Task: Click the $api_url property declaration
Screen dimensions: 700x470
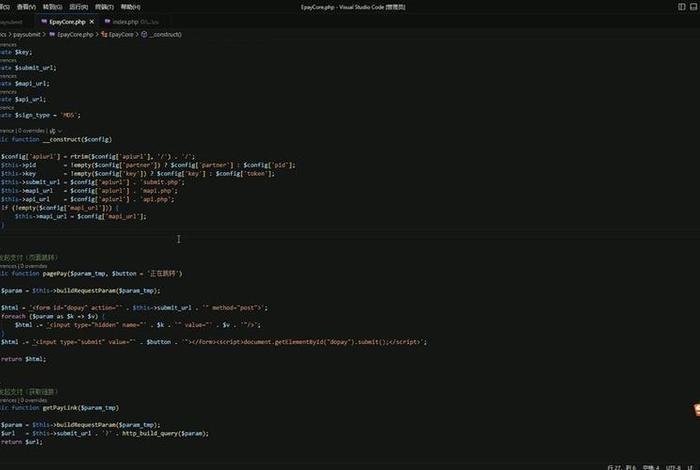Action: tap(30, 99)
